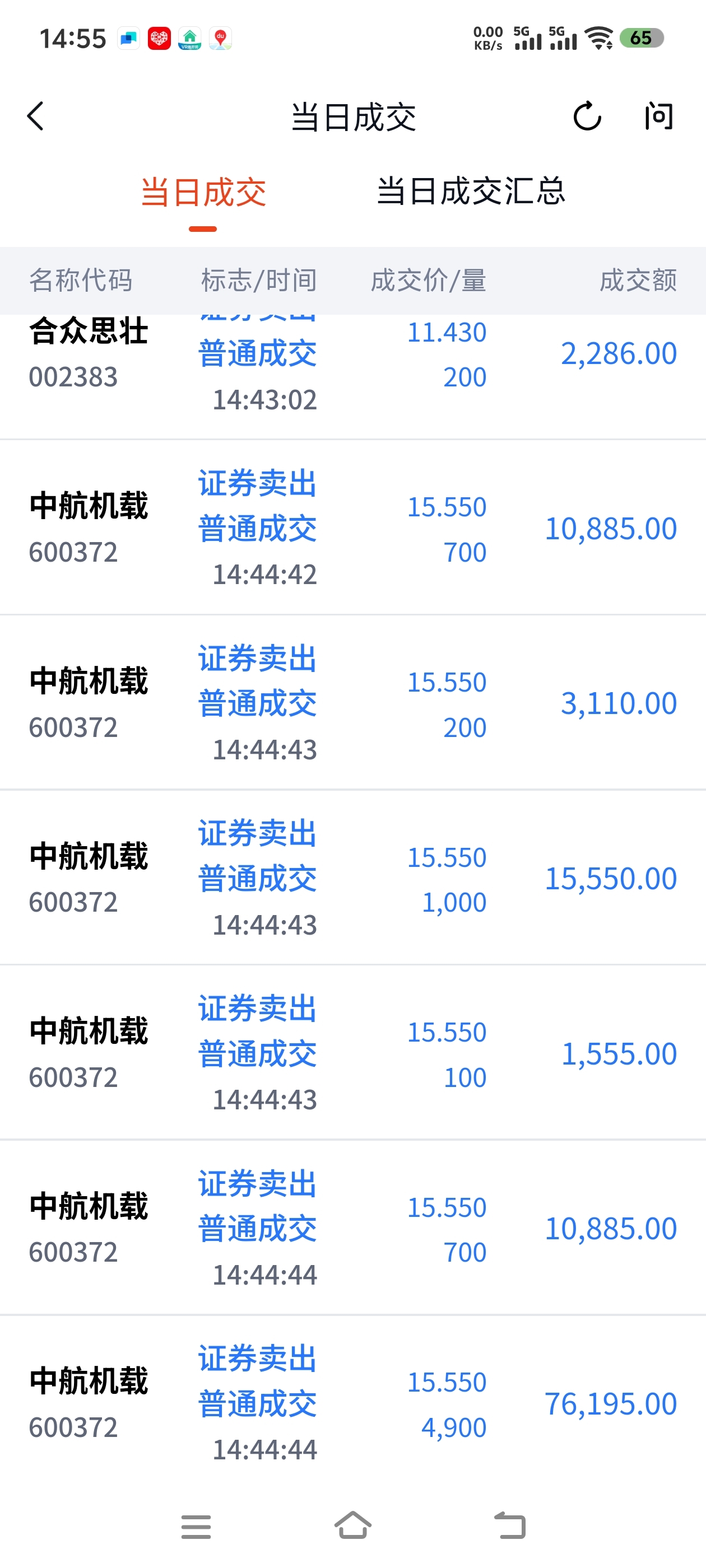Image resolution: width=706 pixels, height=1568 pixels.
Task: Tap the map pin notification icon
Action: click(220, 38)
